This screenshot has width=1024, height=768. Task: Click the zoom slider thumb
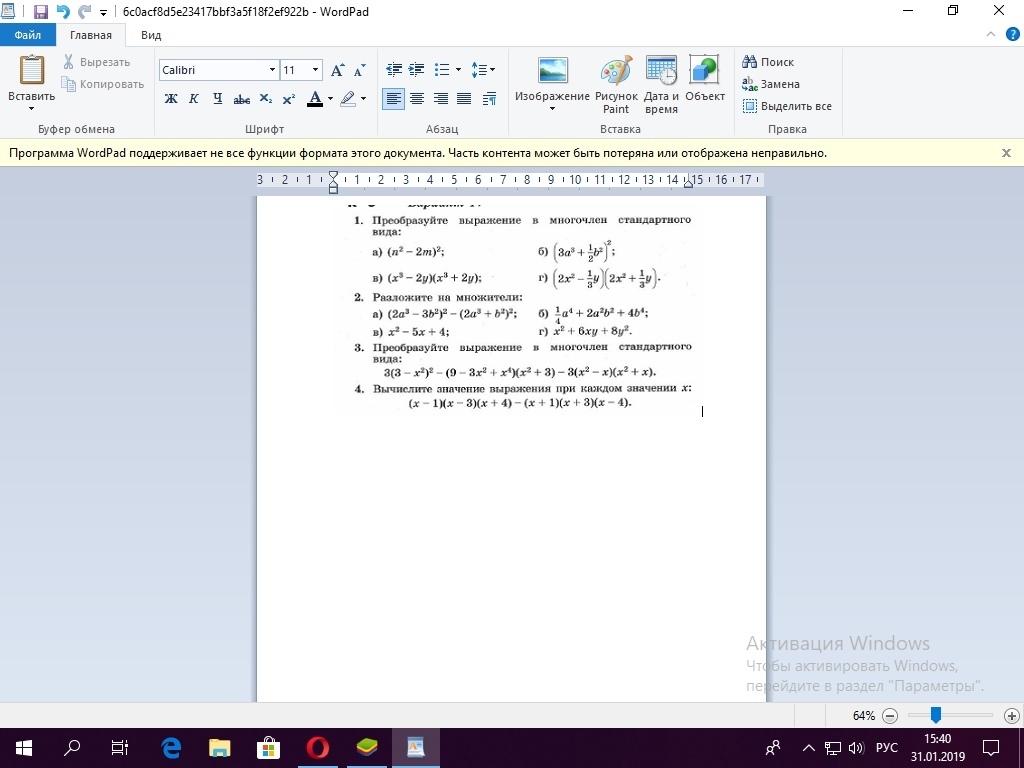tap(936, 715)
